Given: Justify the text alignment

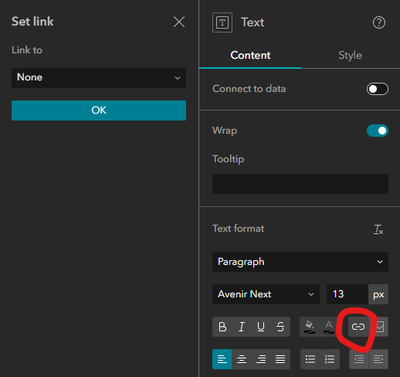Looking at the screenshot, I should [x=280, y=359].
